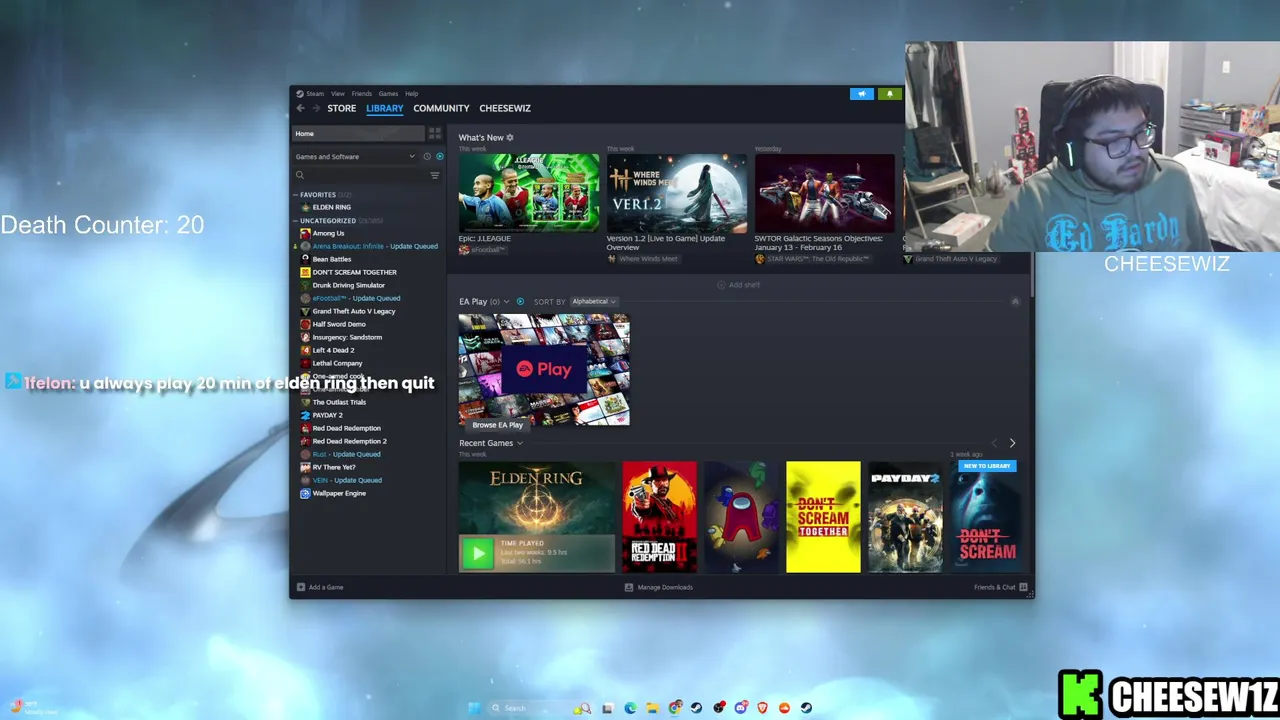
Task: Open Windows Start button on taskbar
Action: pyautogui.click(x=473, y=708)
